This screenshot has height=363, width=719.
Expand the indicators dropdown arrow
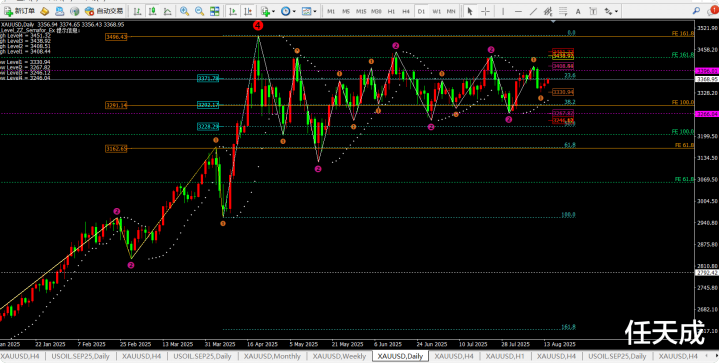click(x=274, y=11)
